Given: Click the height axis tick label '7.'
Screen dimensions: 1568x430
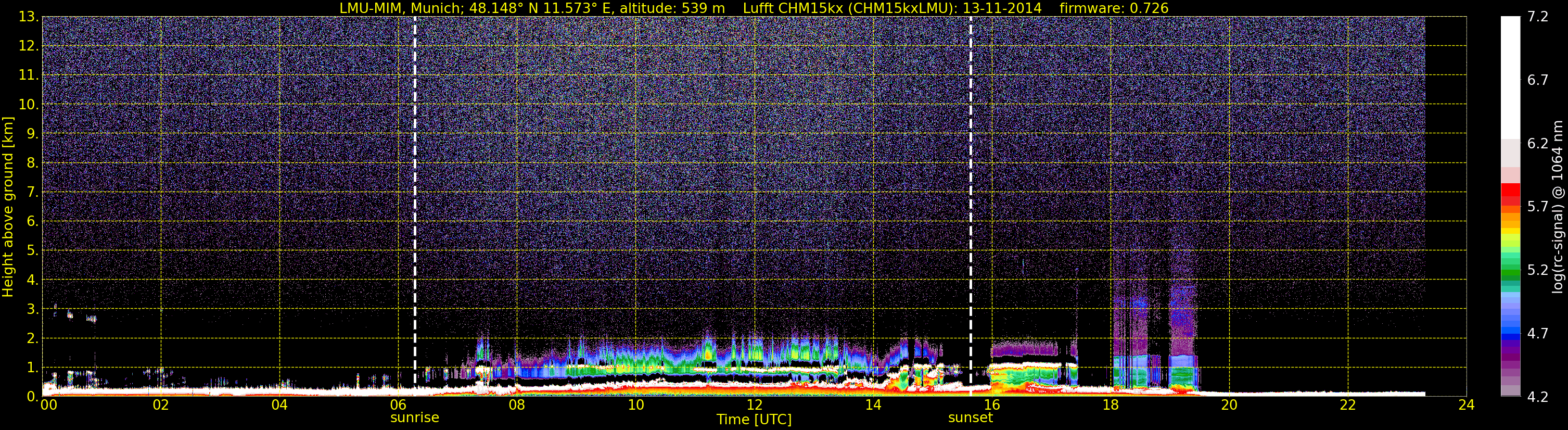Looking at the screenshot, I should click(33, 193).
